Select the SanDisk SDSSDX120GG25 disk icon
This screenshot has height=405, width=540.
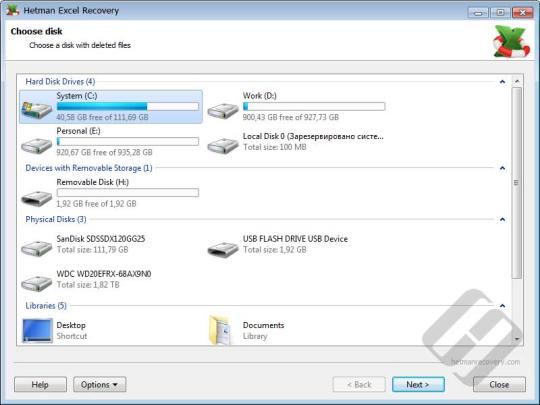[x=37, y=248]
